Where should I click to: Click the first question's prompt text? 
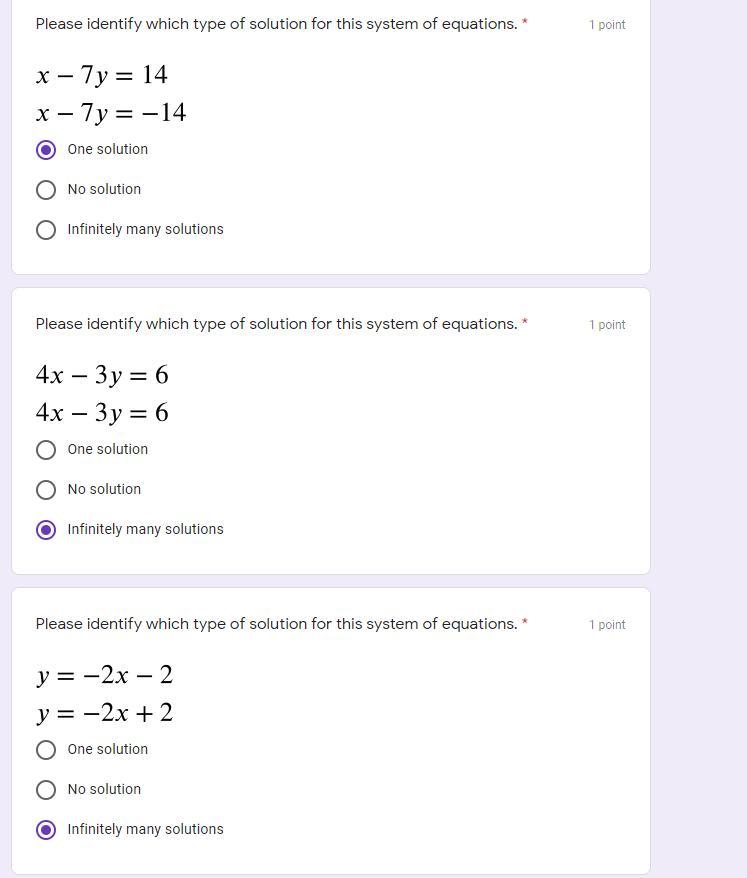tap(277, 24)
